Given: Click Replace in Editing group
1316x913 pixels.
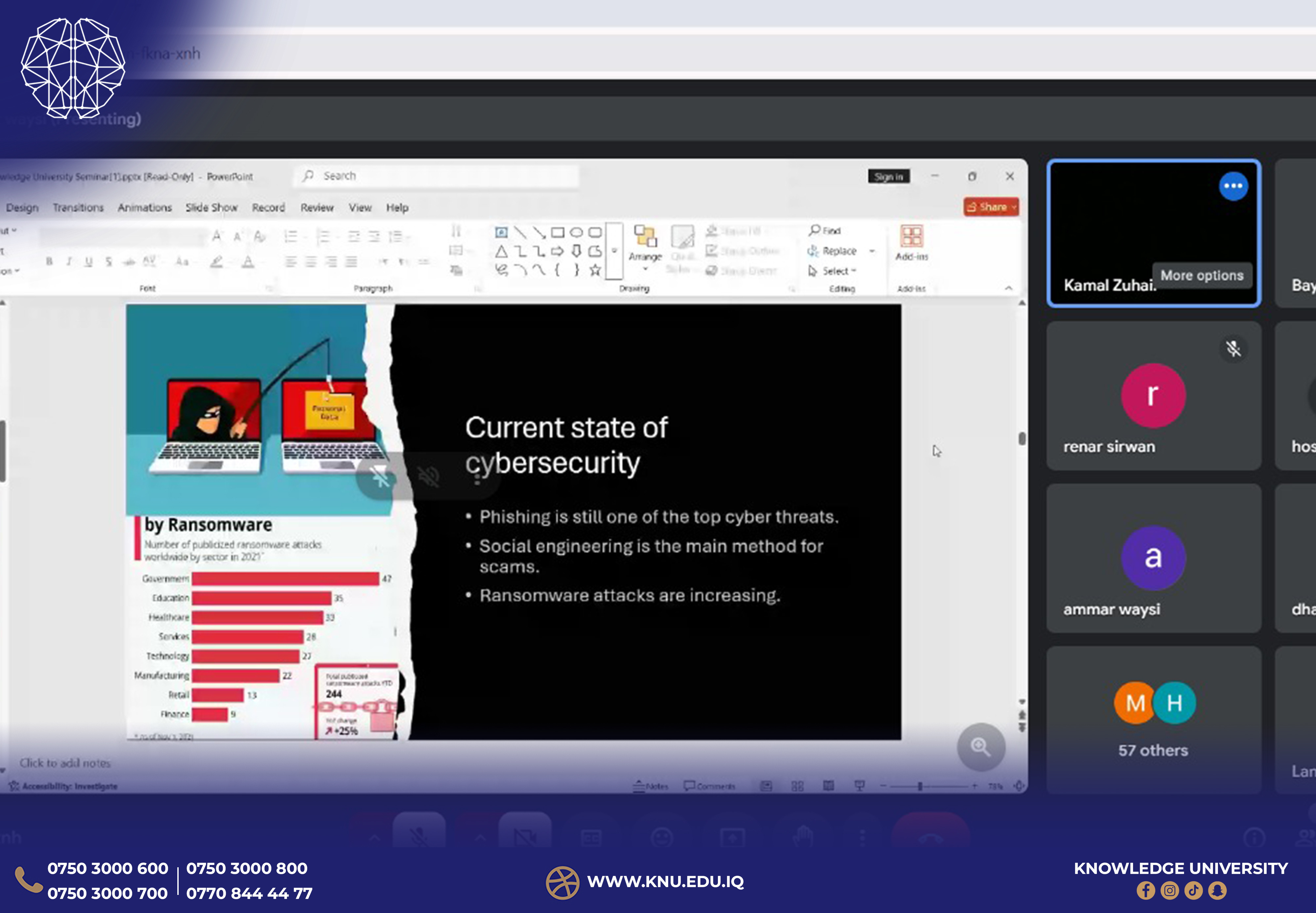Looking at the screenshot, I should tap(832, 251).
